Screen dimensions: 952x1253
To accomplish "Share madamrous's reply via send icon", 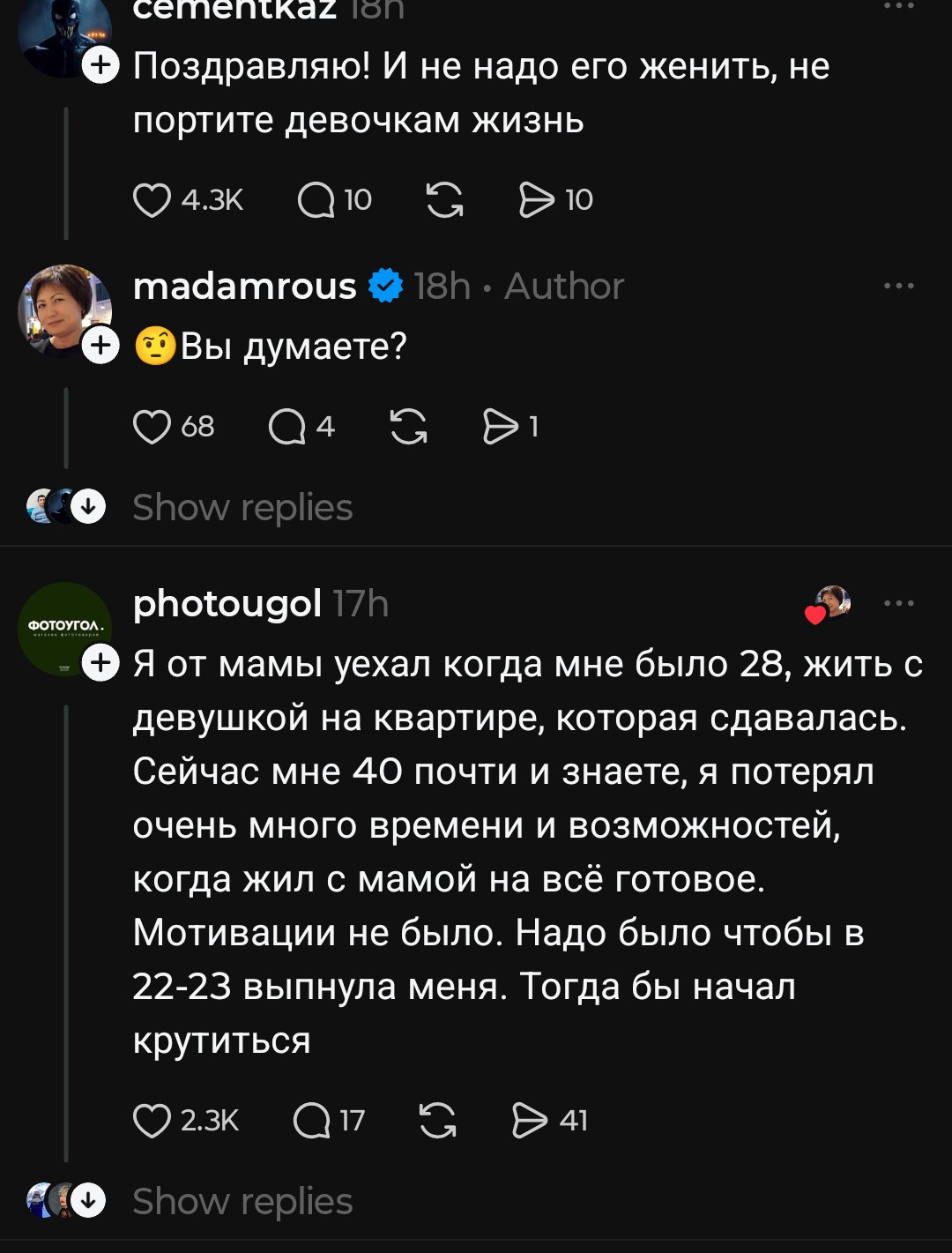I will [502, 427].
